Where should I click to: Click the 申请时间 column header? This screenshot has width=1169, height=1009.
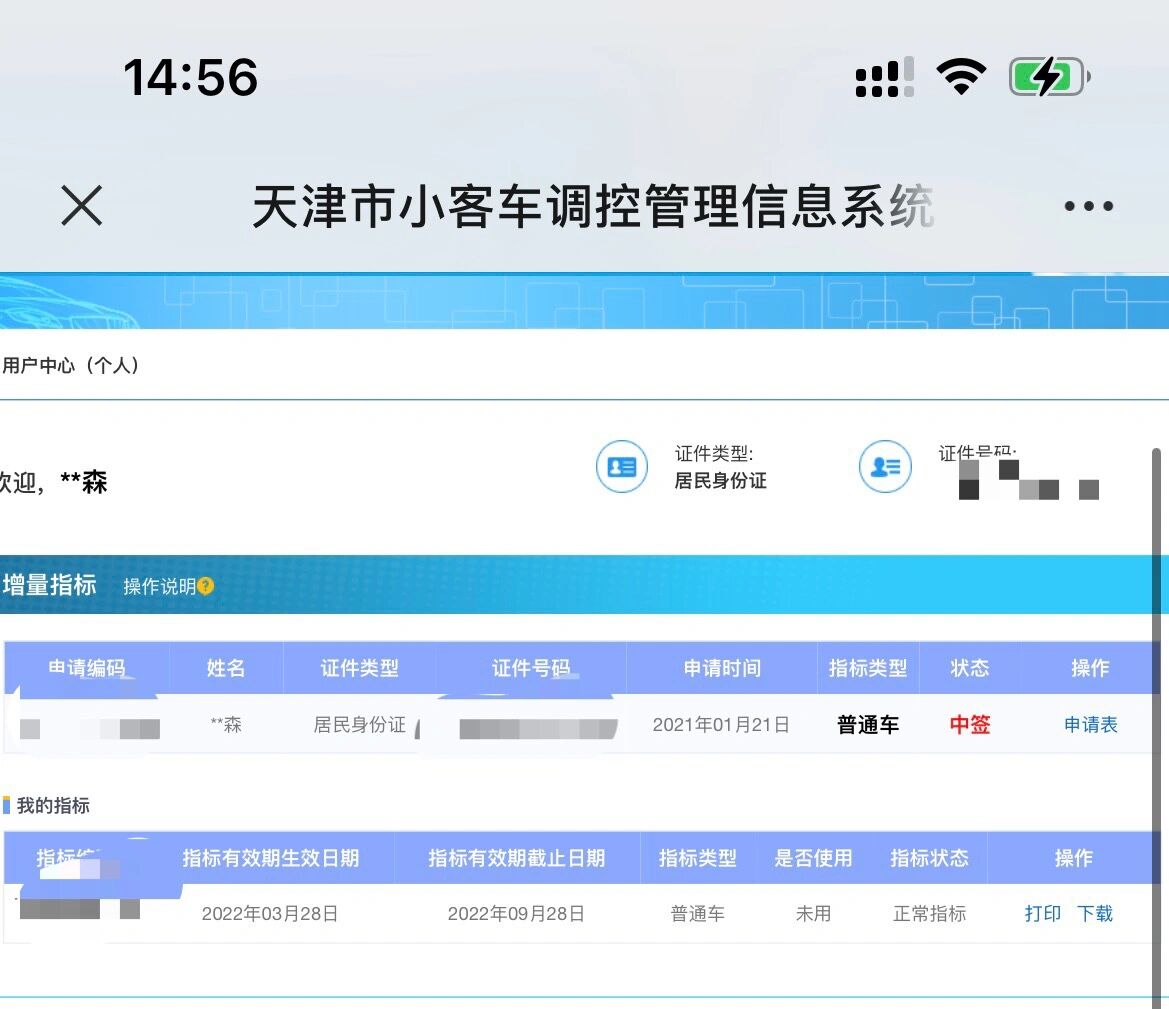coord(722,668)
